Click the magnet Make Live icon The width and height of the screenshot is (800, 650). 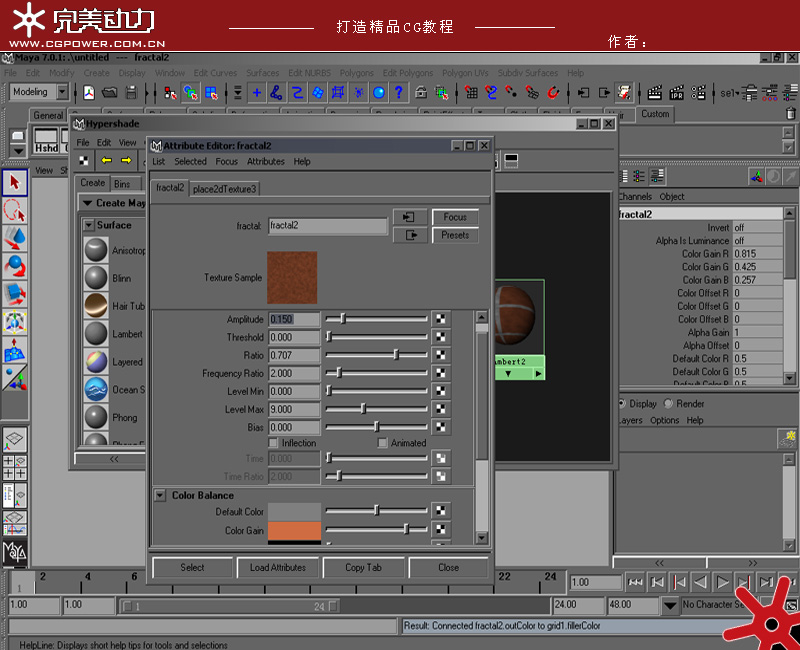click(x=553, y=92)
